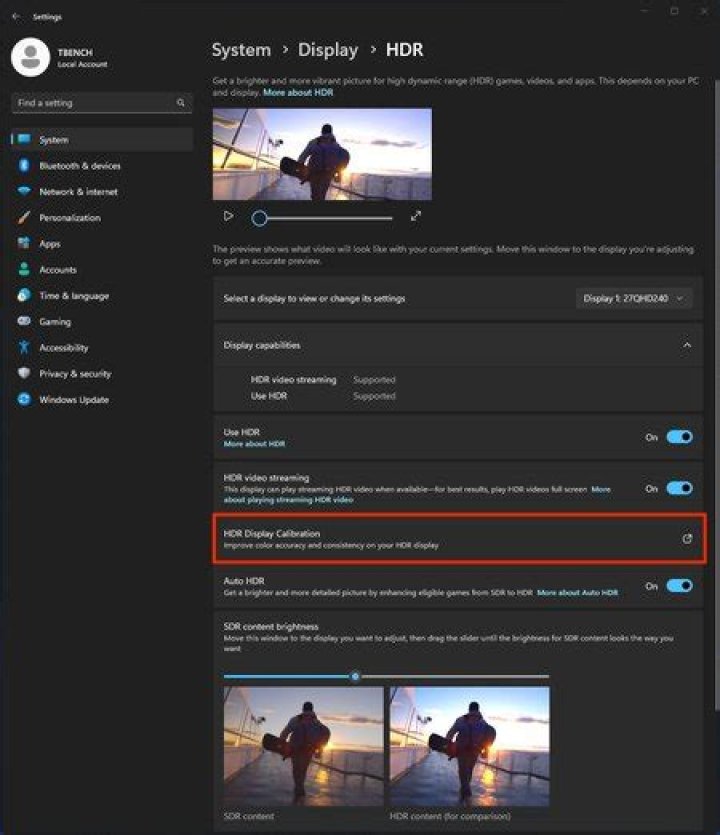
Task: Click the More about HDR link under Use HDR
Action: (x=254, y=443)
